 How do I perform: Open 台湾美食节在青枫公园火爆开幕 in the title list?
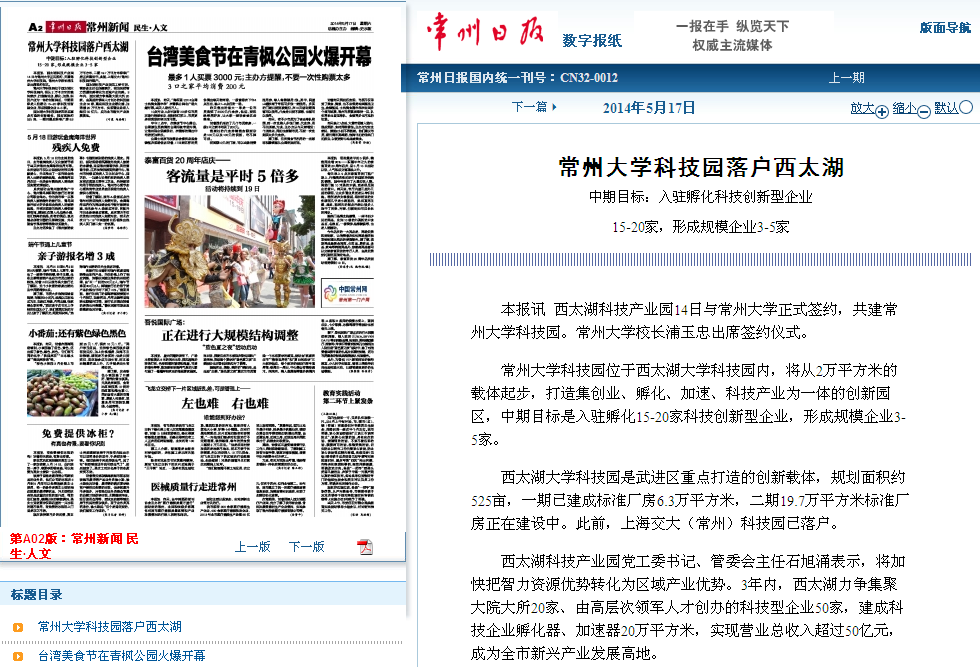[122, 656]
